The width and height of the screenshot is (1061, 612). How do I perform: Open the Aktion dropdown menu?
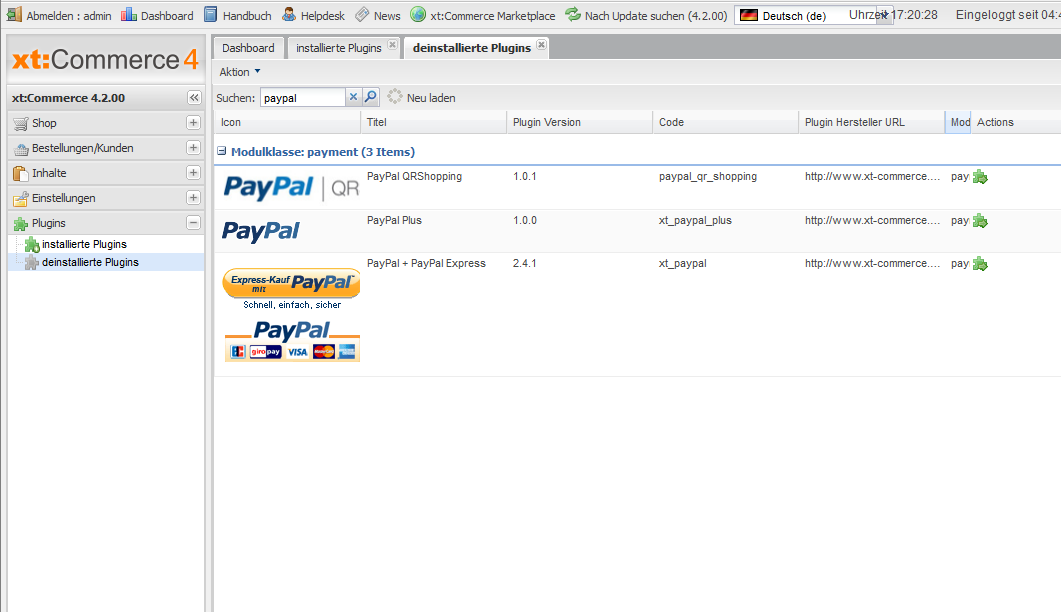pos(240,72)
